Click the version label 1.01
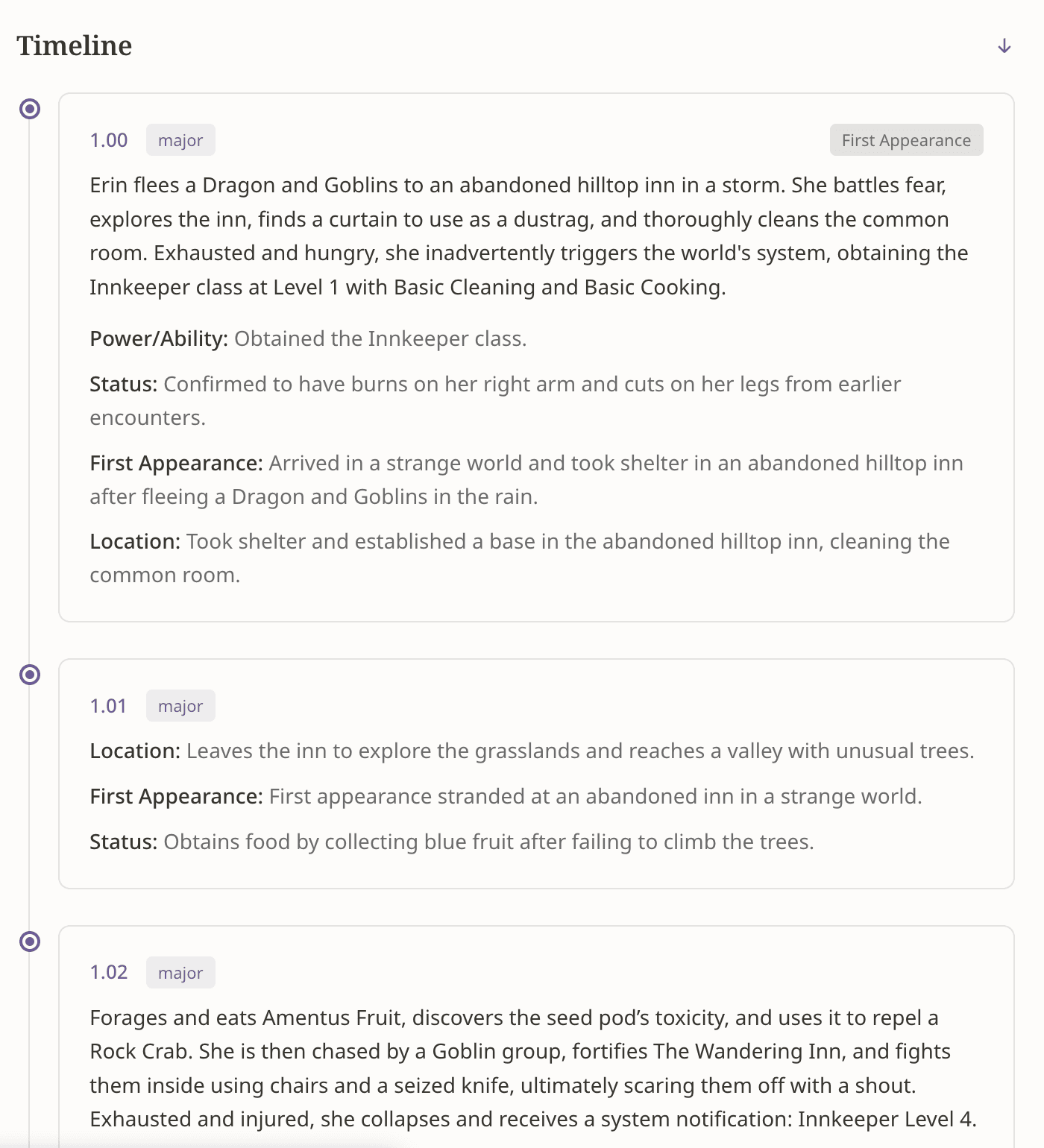 point(108,705)
